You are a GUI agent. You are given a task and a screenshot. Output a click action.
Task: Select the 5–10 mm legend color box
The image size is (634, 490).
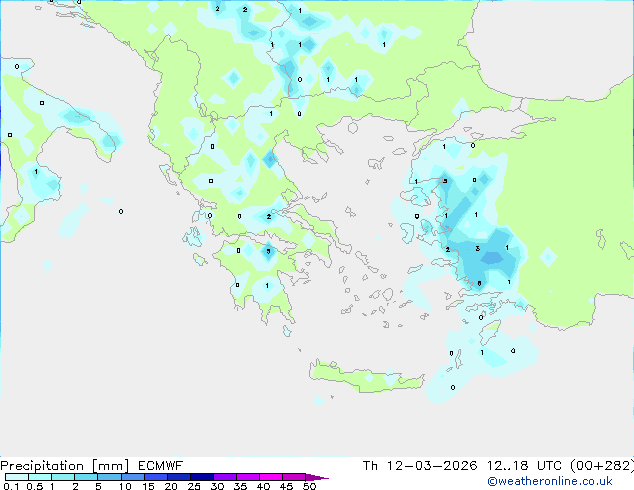tap(109, 477)
